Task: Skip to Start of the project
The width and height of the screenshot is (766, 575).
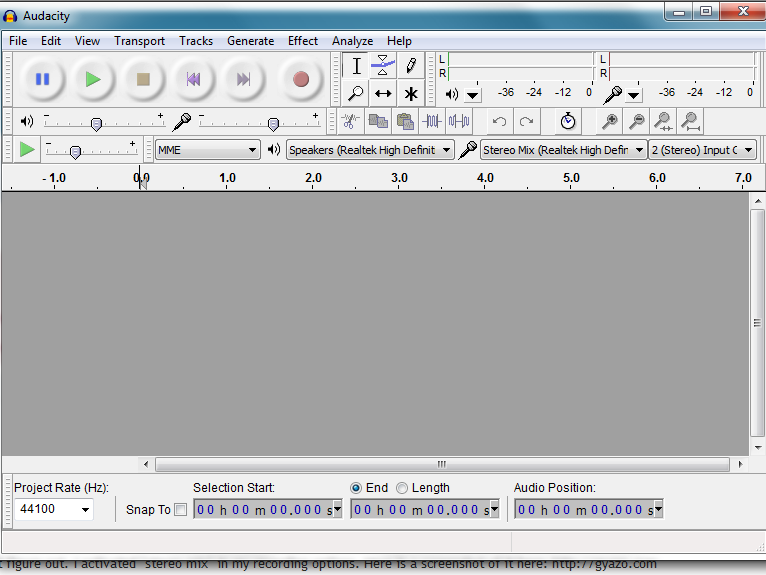Action: (x=193, y=79)
